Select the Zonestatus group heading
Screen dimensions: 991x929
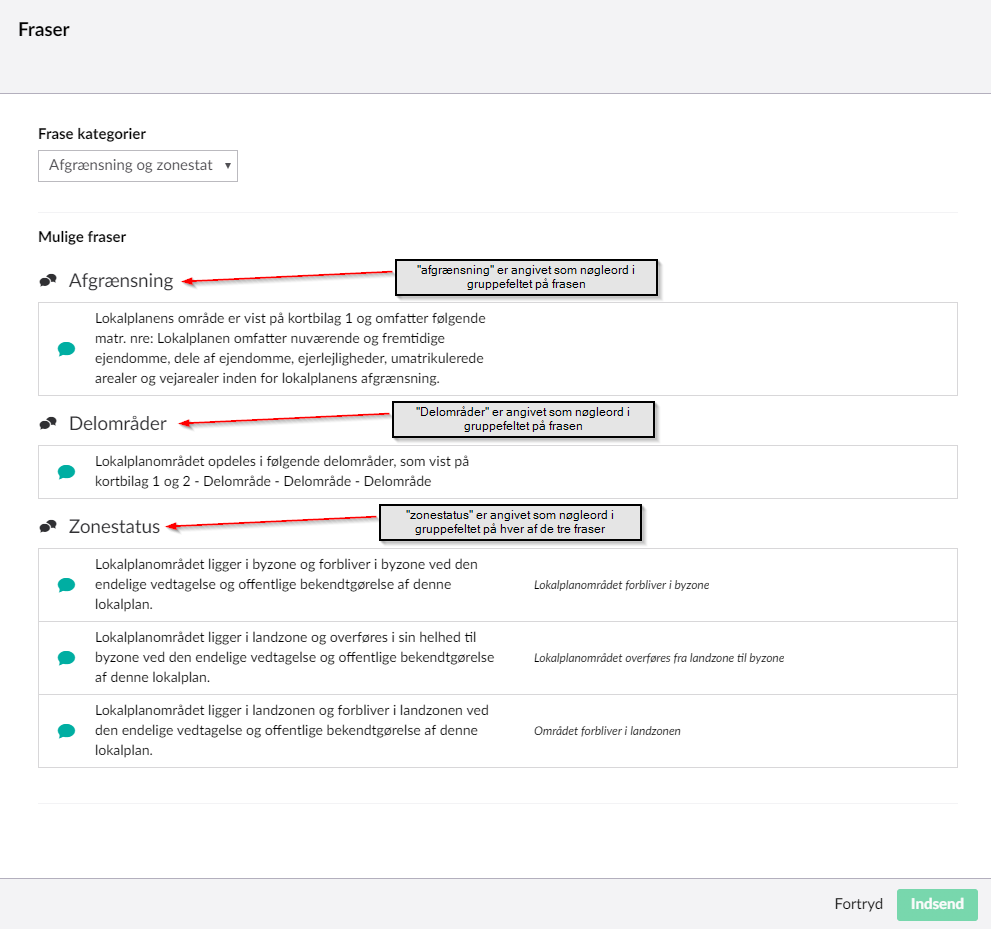[115, 526]
